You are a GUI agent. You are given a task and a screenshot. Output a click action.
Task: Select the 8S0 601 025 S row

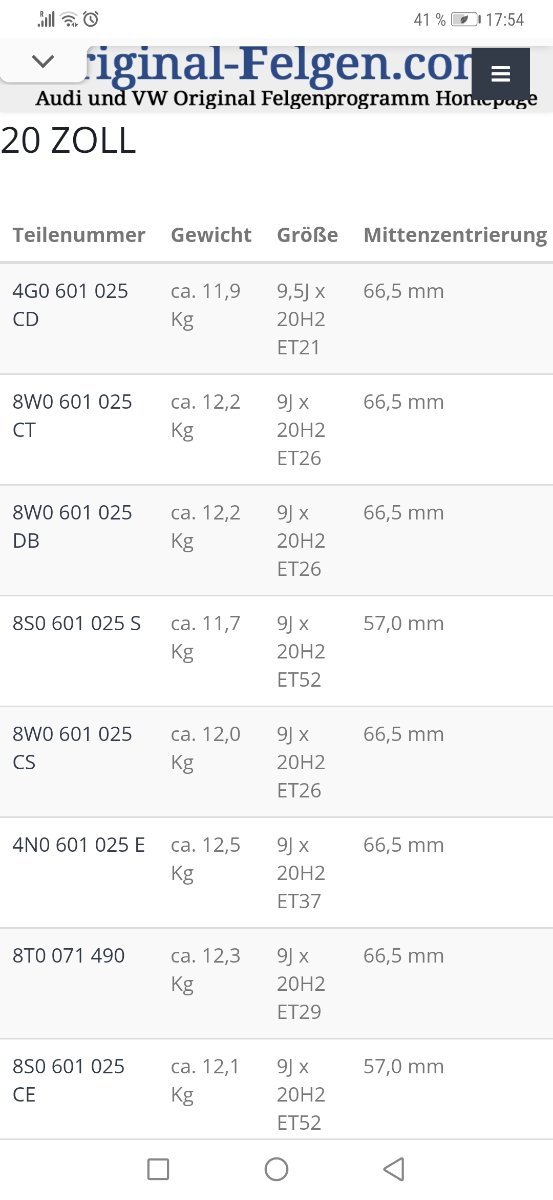pyautogui.click(x=276, y=651)
